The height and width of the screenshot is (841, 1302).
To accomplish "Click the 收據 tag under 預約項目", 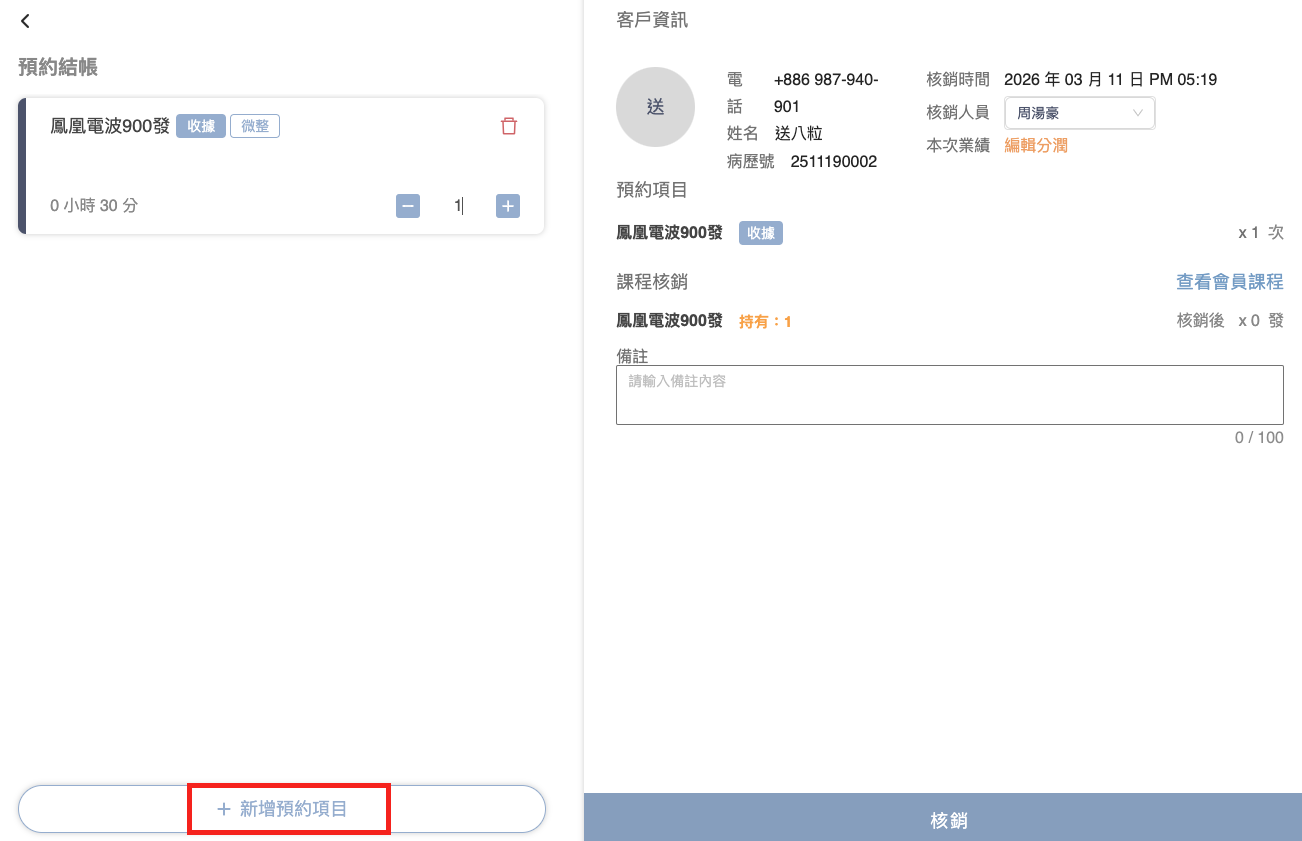I will [761, 233].
